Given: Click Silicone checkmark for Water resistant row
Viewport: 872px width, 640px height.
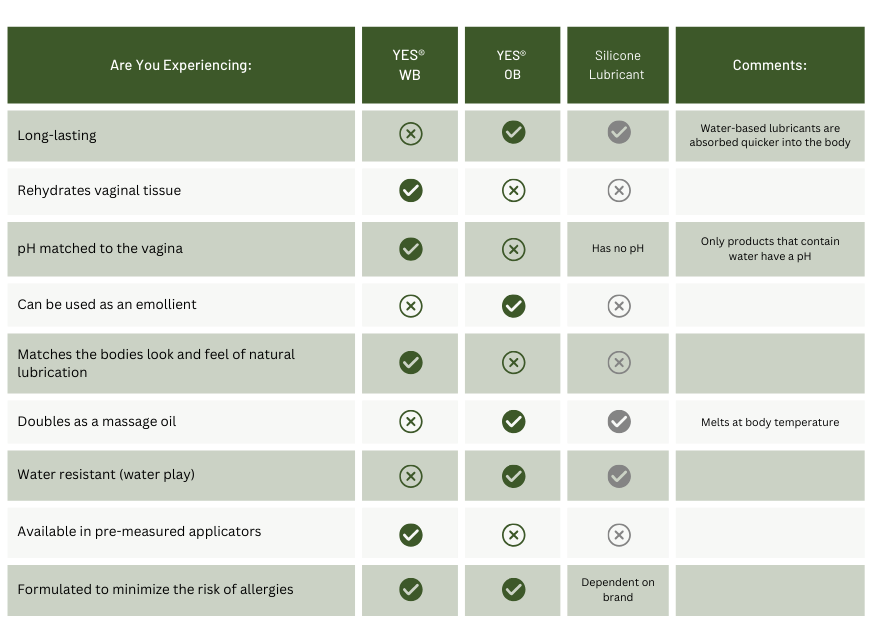Looking at the screenshot, I should pos(619,476).
